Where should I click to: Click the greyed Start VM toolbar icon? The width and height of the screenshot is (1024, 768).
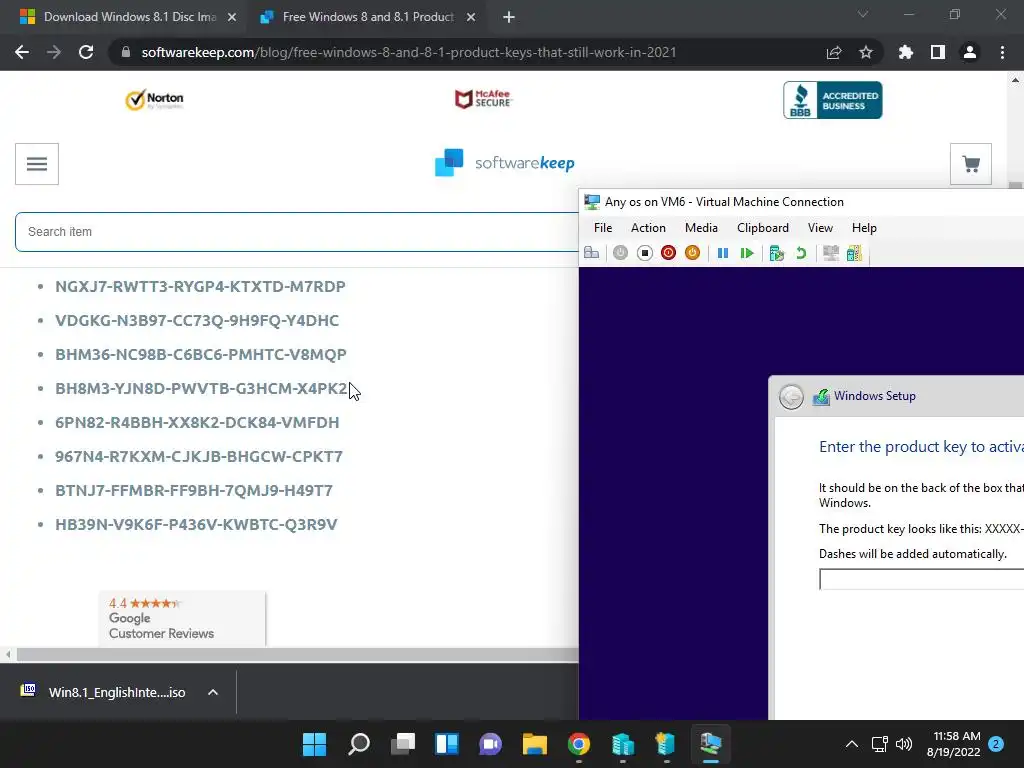[620, 253]
